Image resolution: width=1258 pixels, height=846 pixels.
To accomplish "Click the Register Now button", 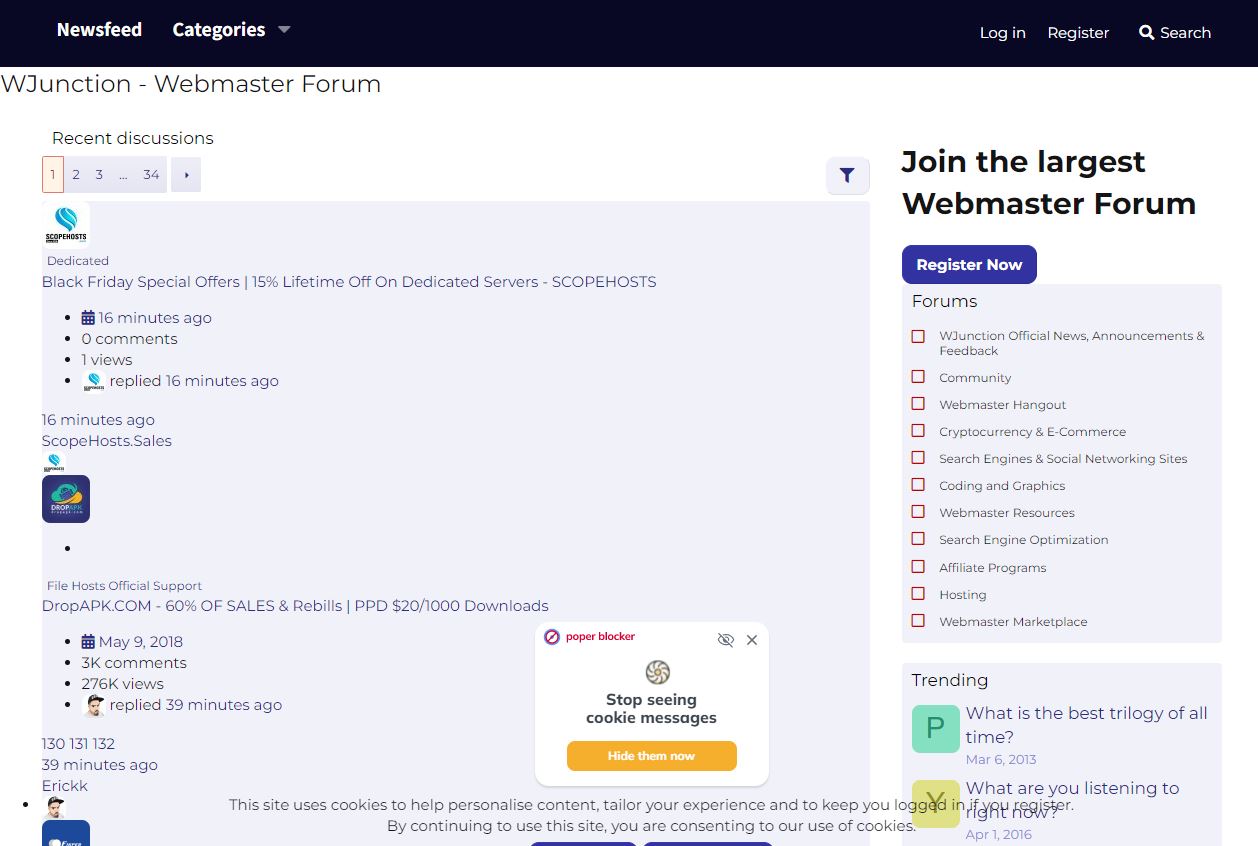I will [969, 265].
